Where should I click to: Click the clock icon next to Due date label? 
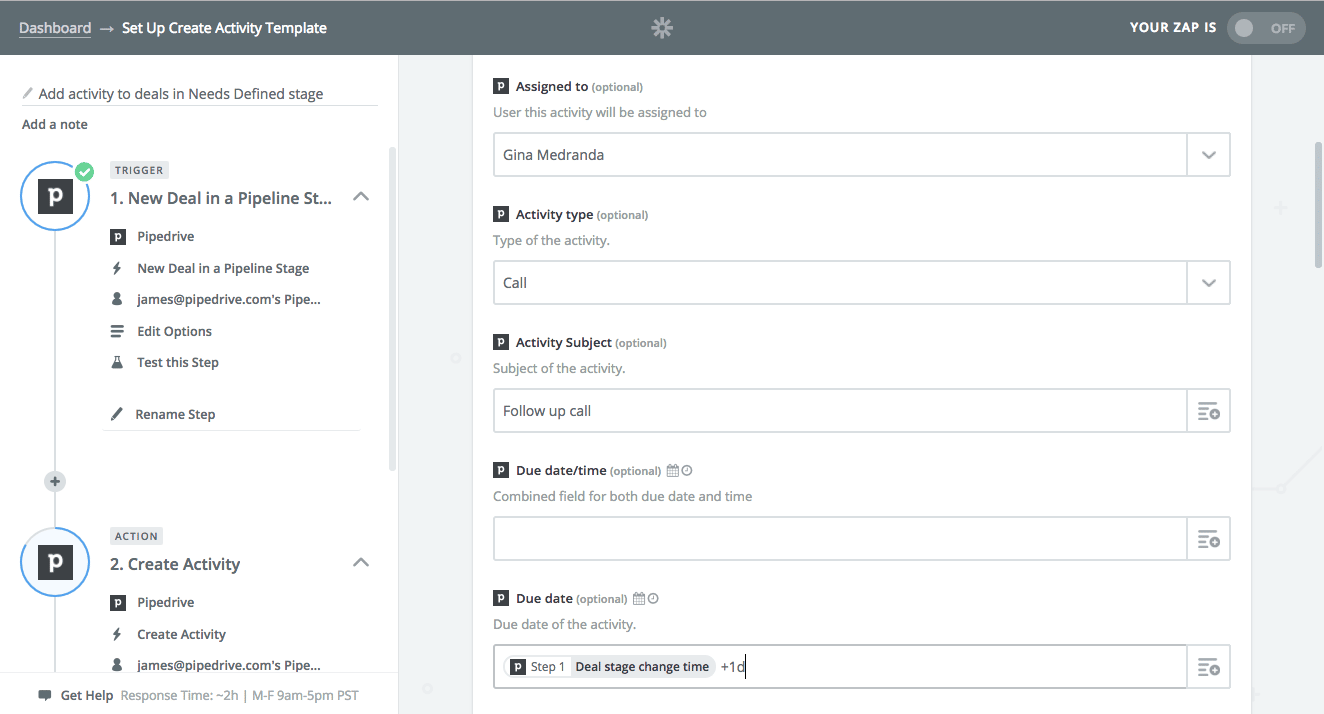coord(653,599)
